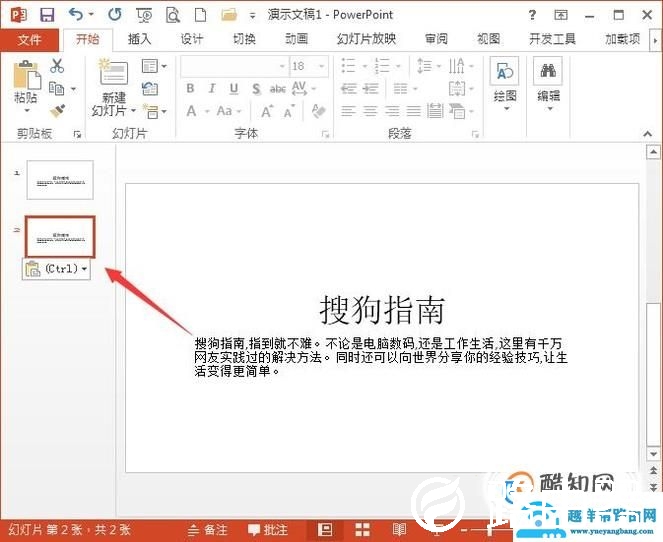Click the slide title 搜狗指南
This screenshot has width=663, height=542.
(x=382, y=310)
